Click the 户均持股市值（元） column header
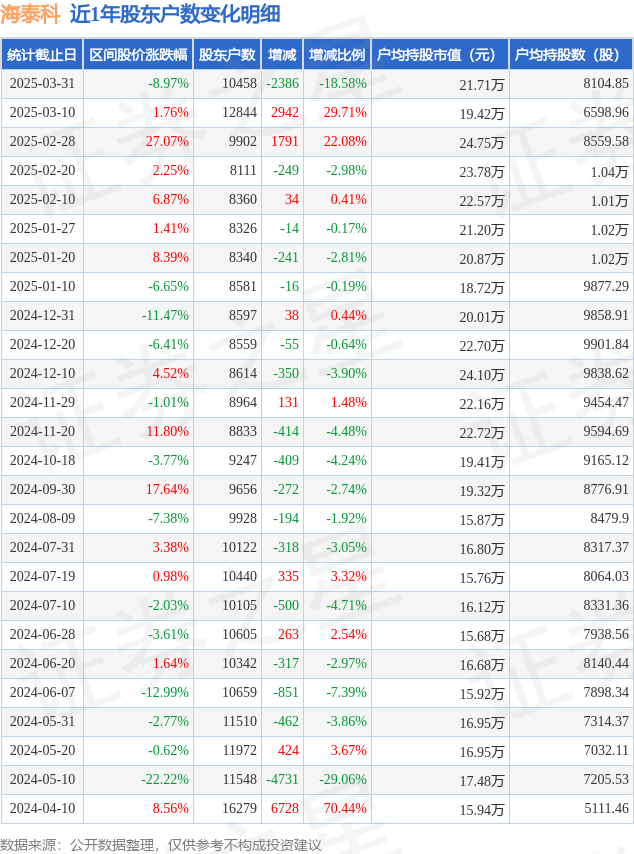634x854 pixels. click(x=440, y=54)
